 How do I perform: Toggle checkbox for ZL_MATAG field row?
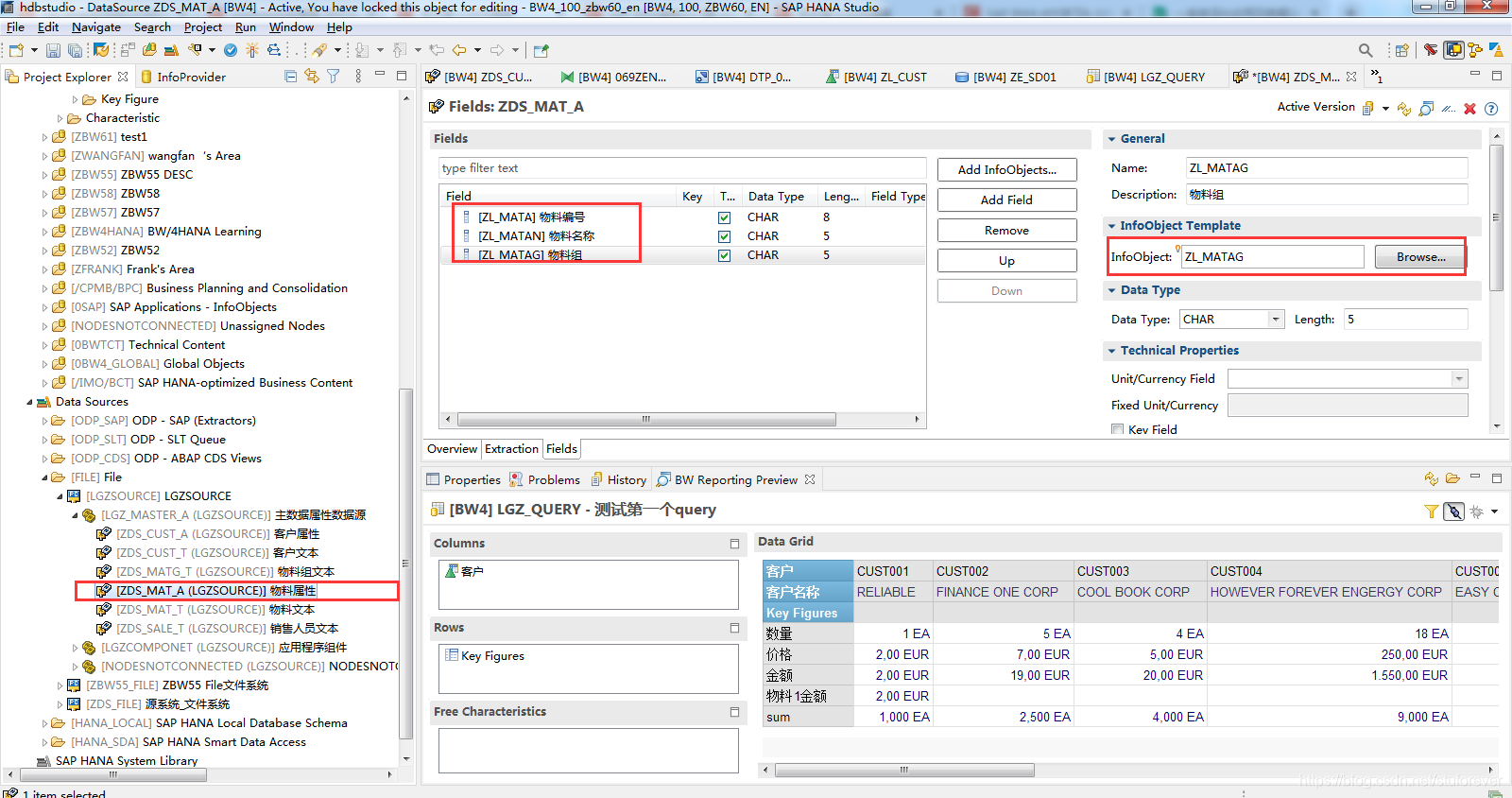(x=724, y=255)
